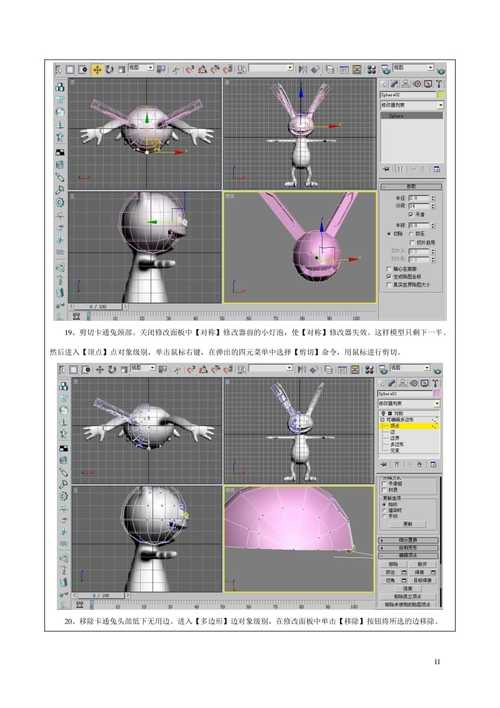The width and height of the screenshot is (500, 708).
Task: Toggle Angle Snap in first screenshot toolbar
Action: (202, 69)
